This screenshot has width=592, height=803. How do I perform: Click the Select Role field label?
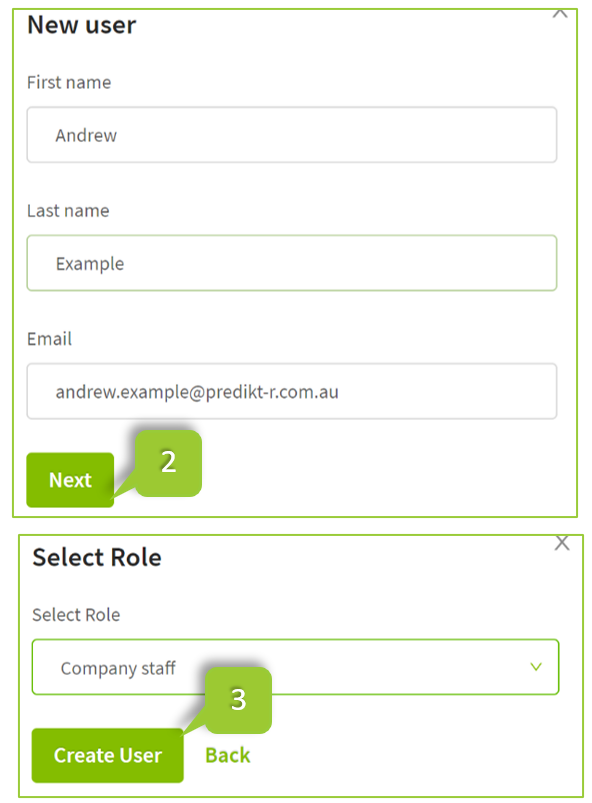coord(77,615)
